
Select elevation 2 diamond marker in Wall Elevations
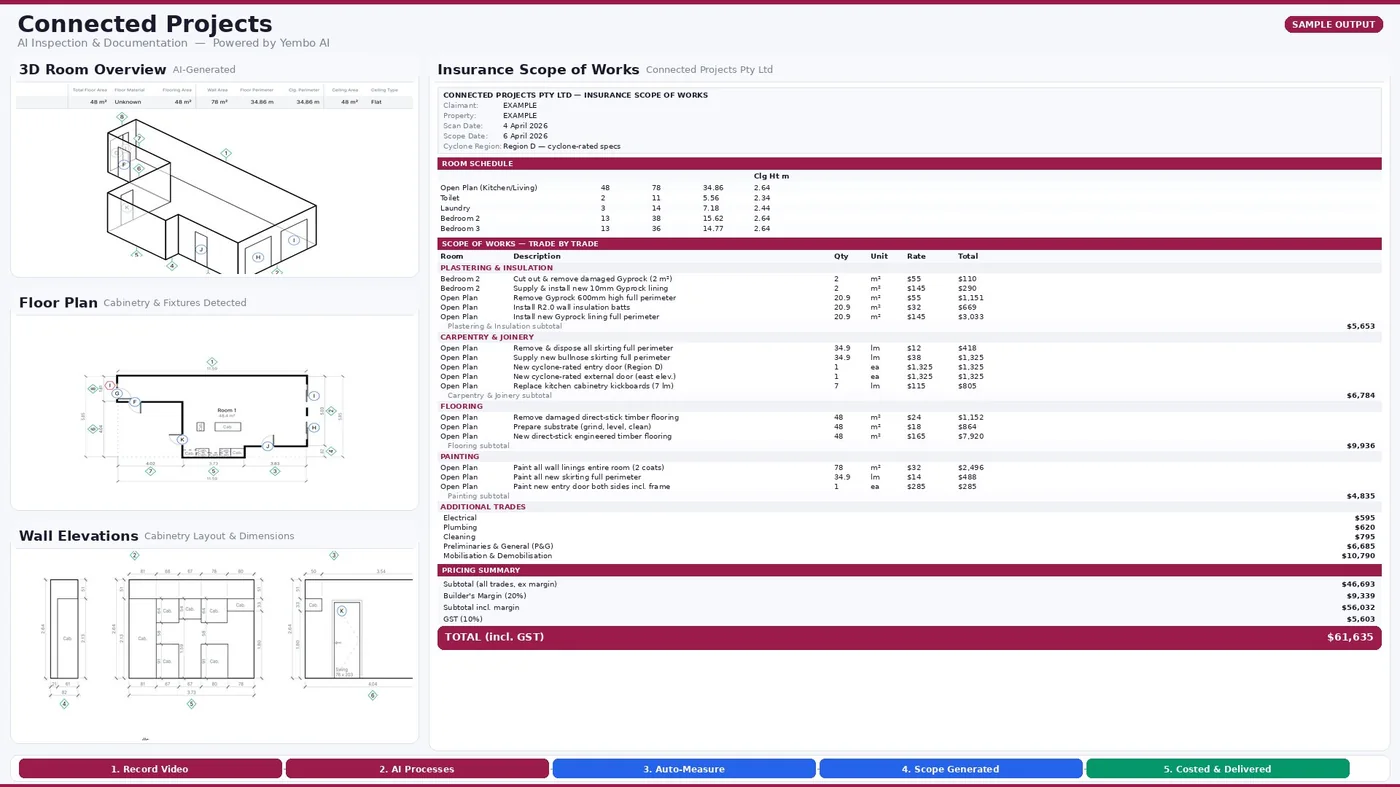click(134, 555)
